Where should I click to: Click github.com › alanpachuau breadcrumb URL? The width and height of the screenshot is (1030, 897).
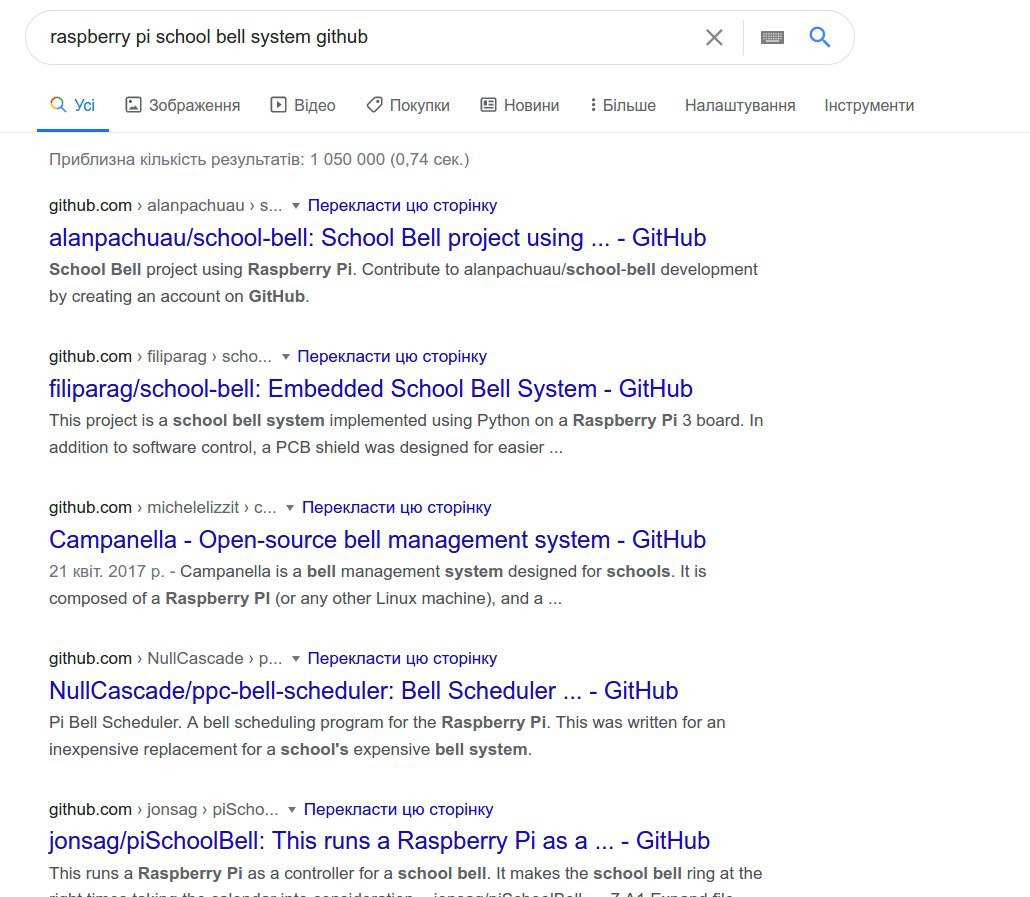click(166, 206)
